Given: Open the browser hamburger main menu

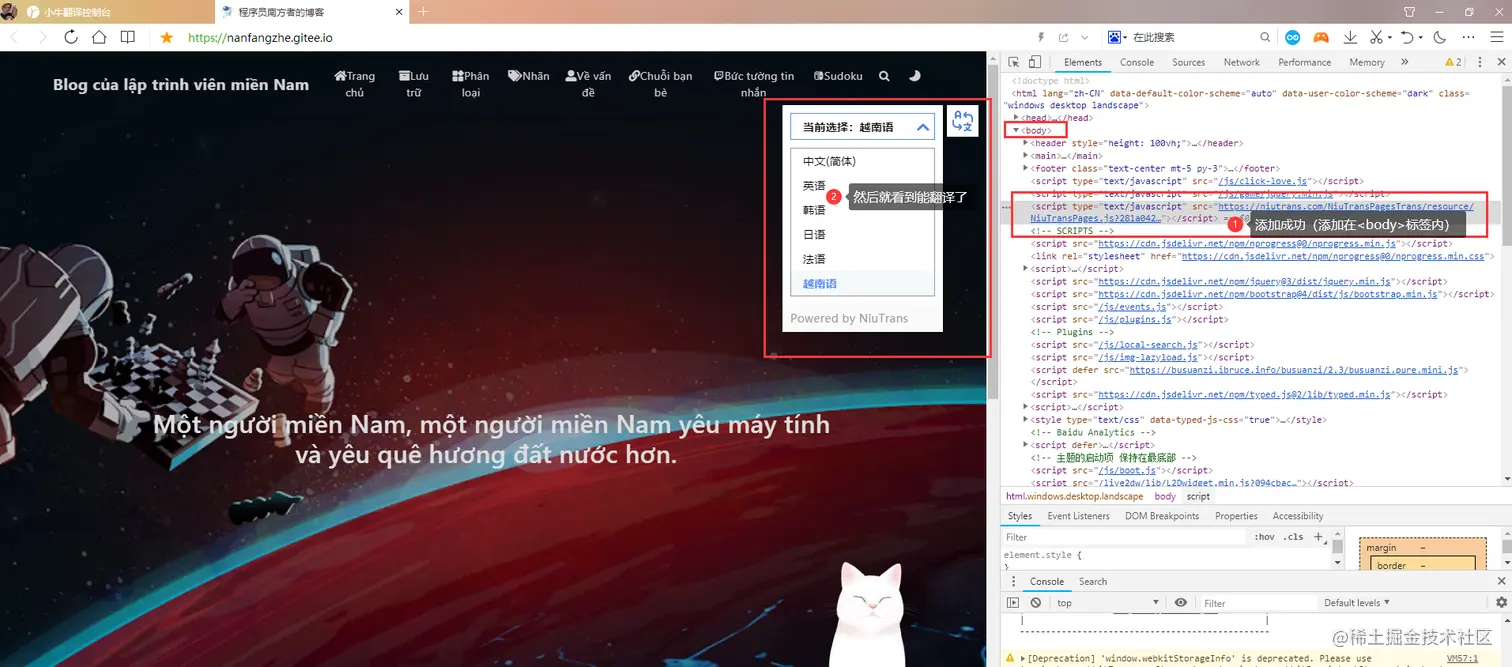Looking at the screenshot, I should [x=1497, y=37].
